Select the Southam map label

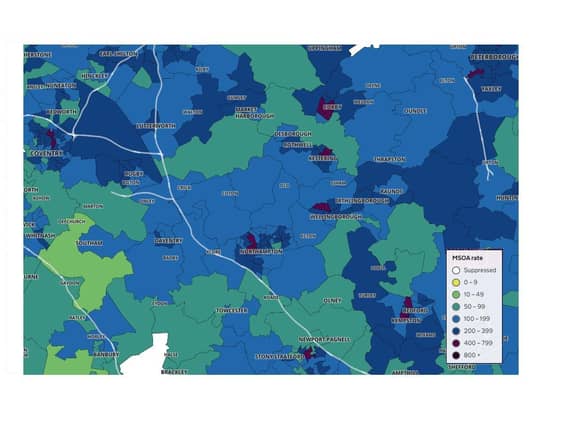pyautogui.click(x=90, y=243)
